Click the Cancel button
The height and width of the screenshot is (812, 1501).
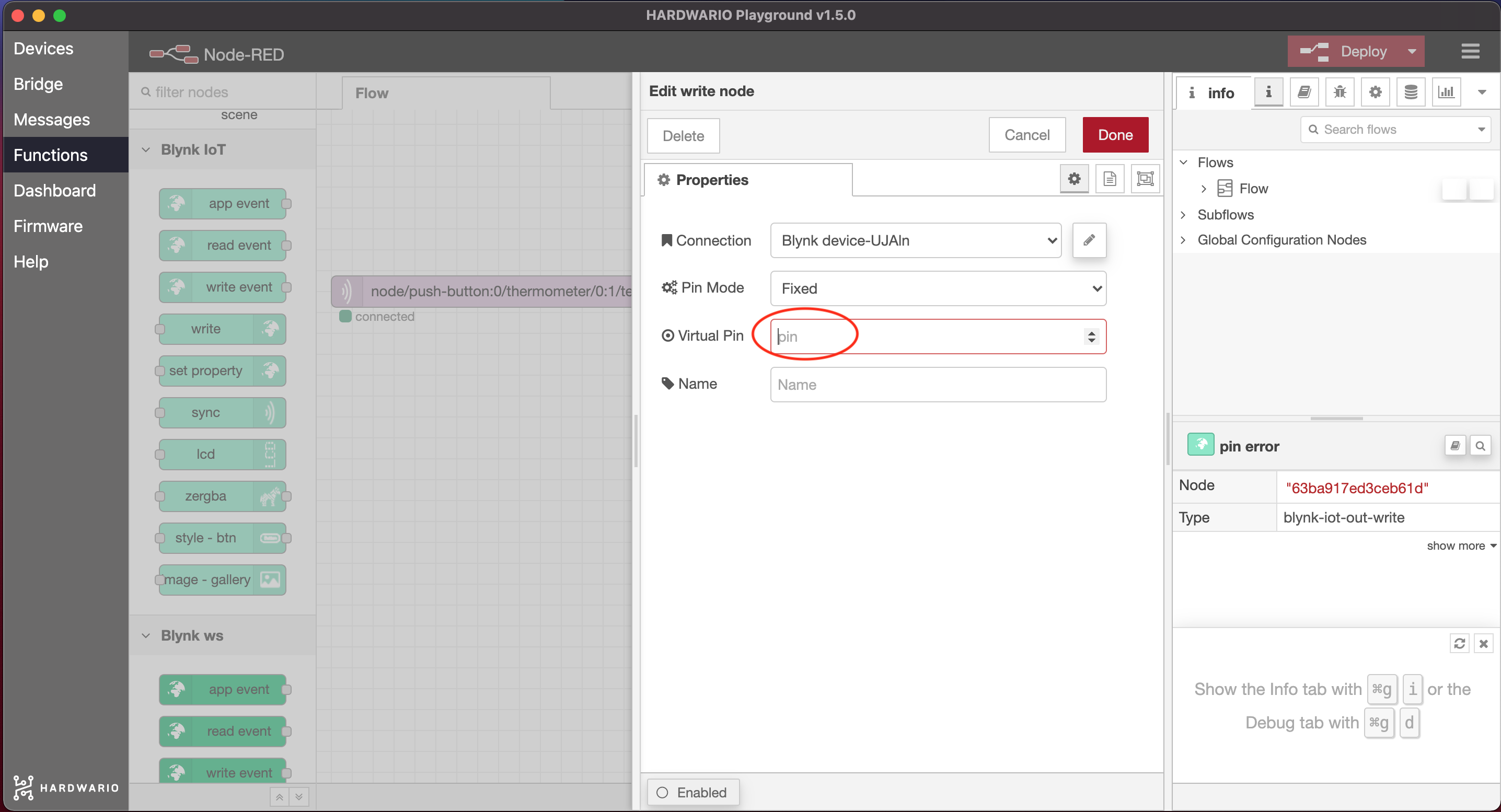coord(1026,135)
